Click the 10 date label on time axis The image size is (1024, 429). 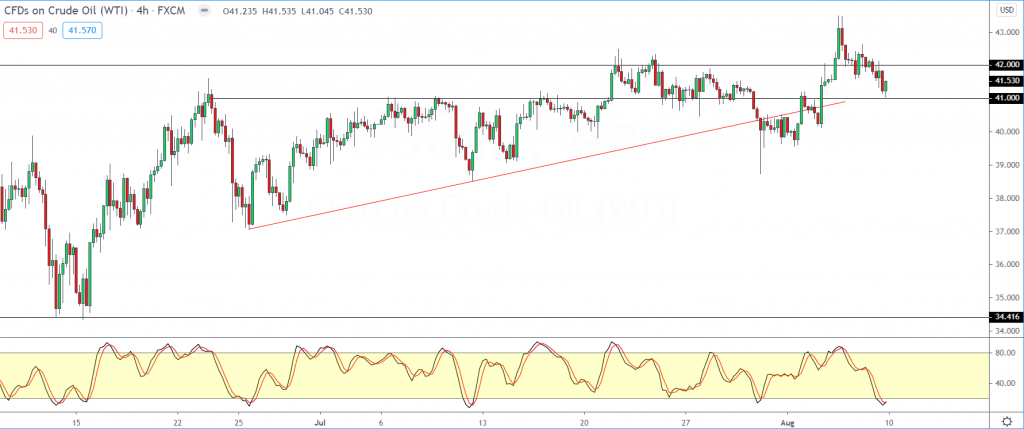889,421
